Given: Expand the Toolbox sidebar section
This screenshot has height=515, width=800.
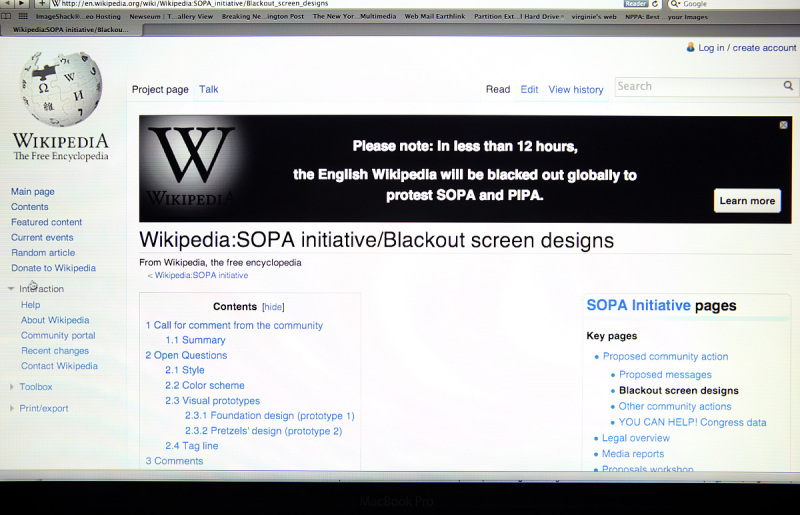Looking at the screenshot, I should pos(11,387).
